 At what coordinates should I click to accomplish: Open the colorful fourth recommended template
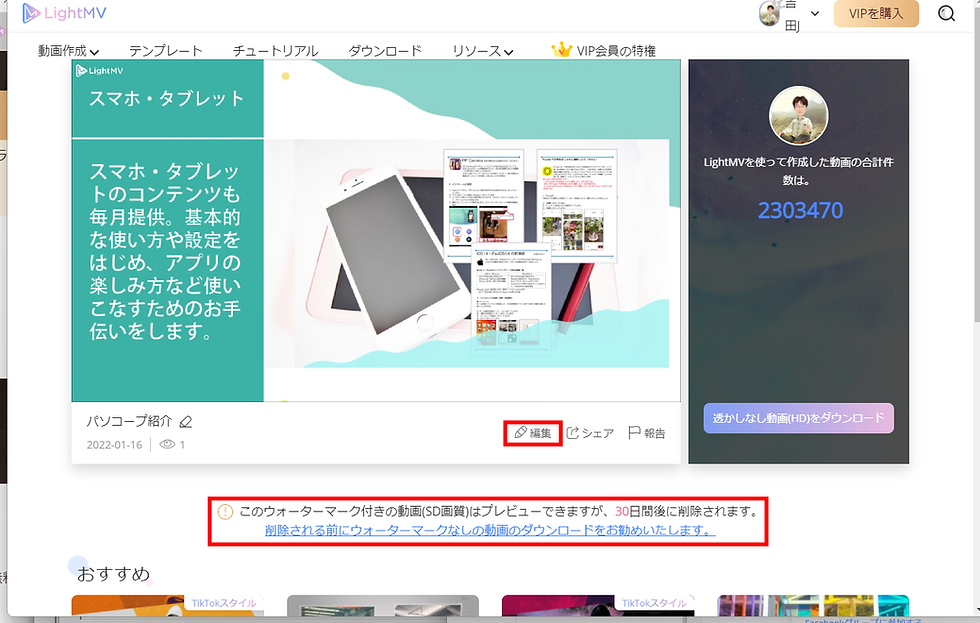pos(812,606)
